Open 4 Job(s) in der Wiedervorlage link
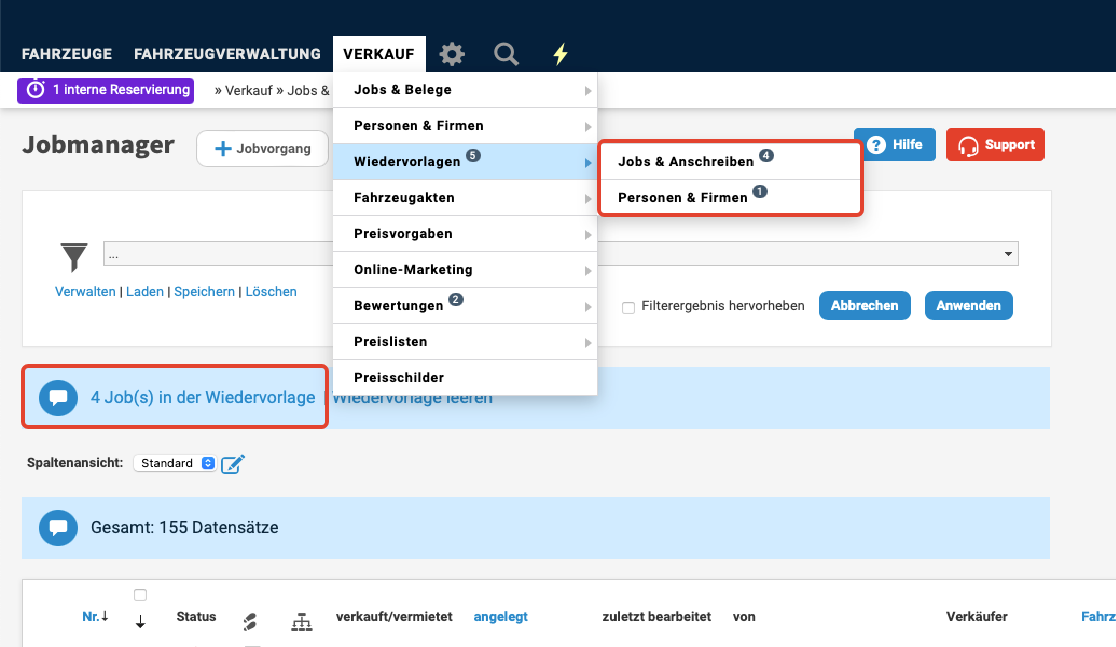Screen dimensions: 1116x647 coord(202,397)
